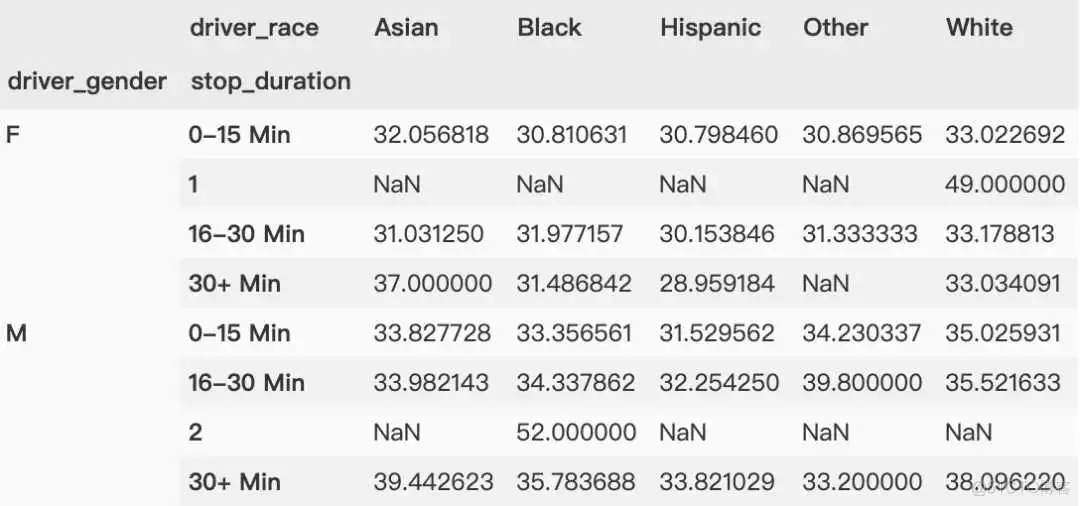Click the Other column header

[x=836, y=27]
